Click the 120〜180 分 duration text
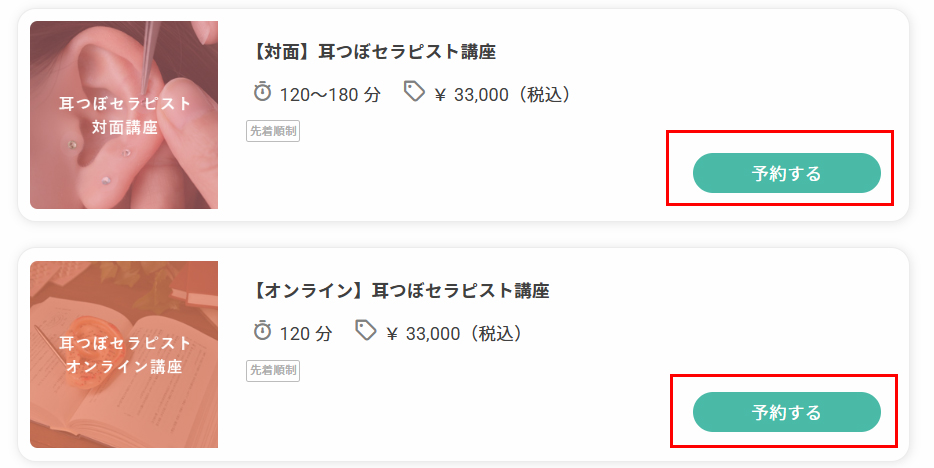 point(330,95)
